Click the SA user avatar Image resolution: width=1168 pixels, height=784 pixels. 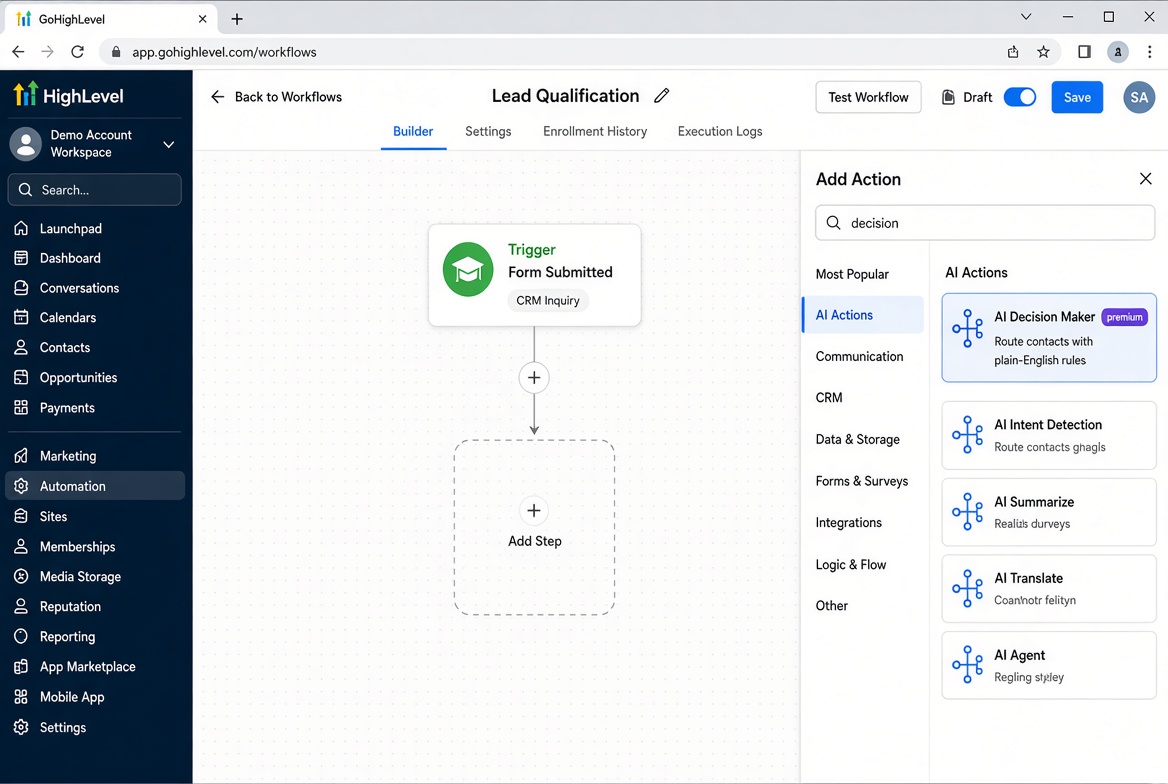pyautogui.click(x=1139, y=98)
